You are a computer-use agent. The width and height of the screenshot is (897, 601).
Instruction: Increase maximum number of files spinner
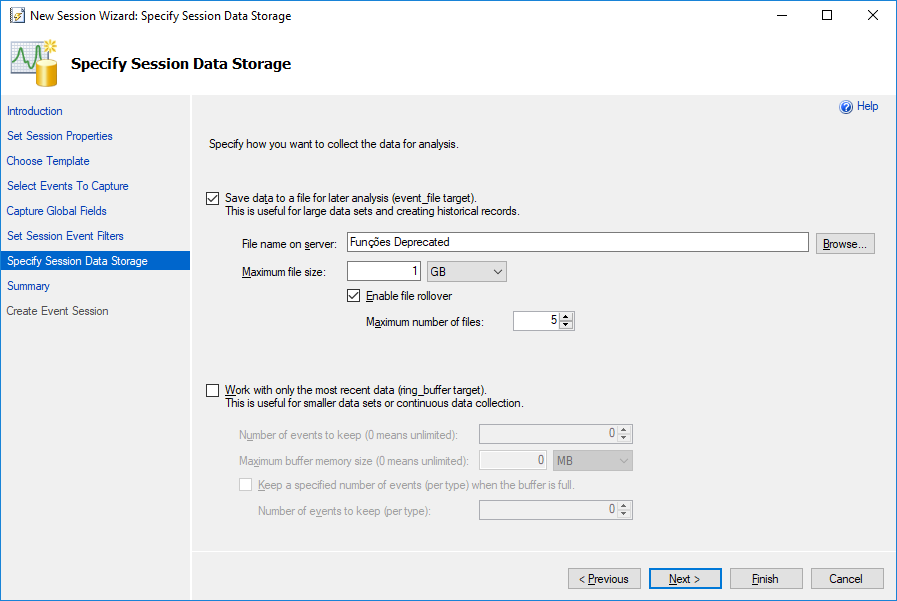[566, 317]
